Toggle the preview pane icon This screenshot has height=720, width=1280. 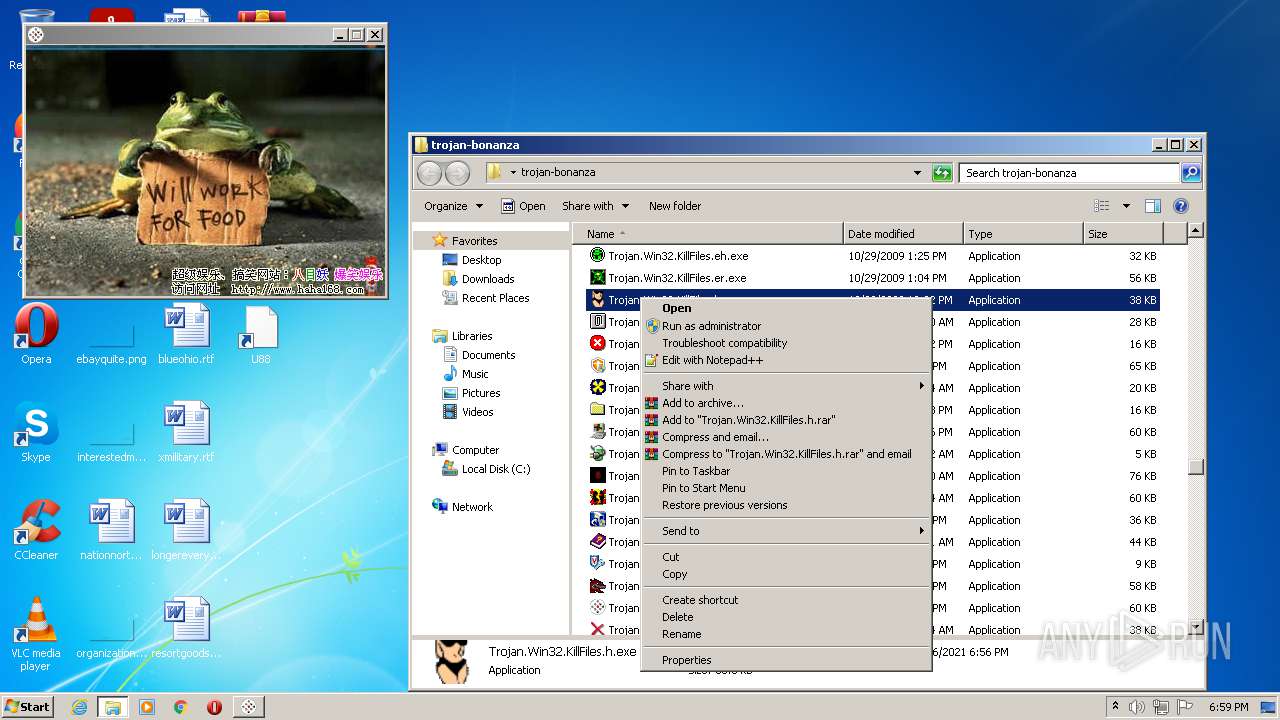point(1152,206)
